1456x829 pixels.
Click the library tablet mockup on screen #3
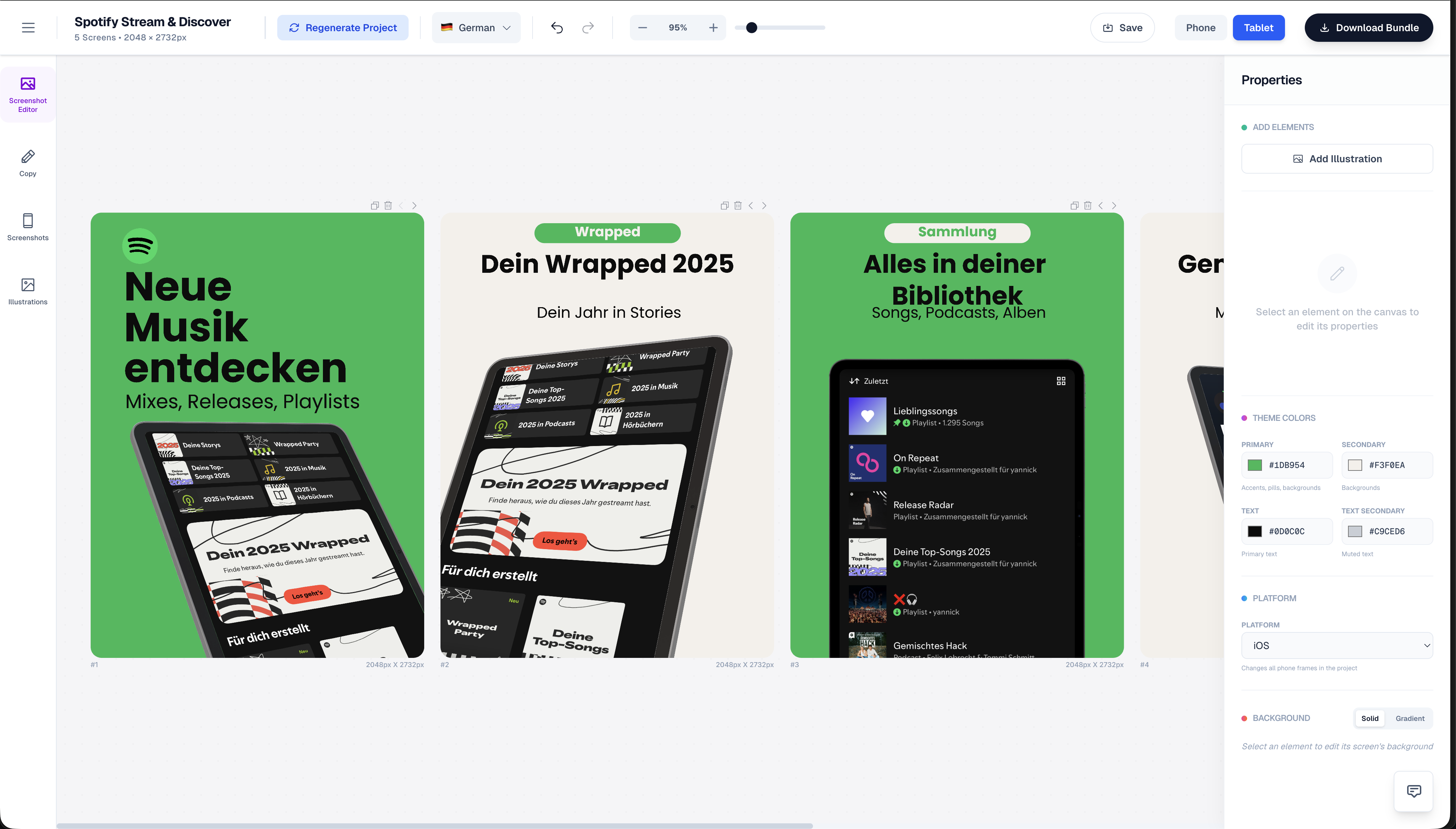click(x=957, y=508)
